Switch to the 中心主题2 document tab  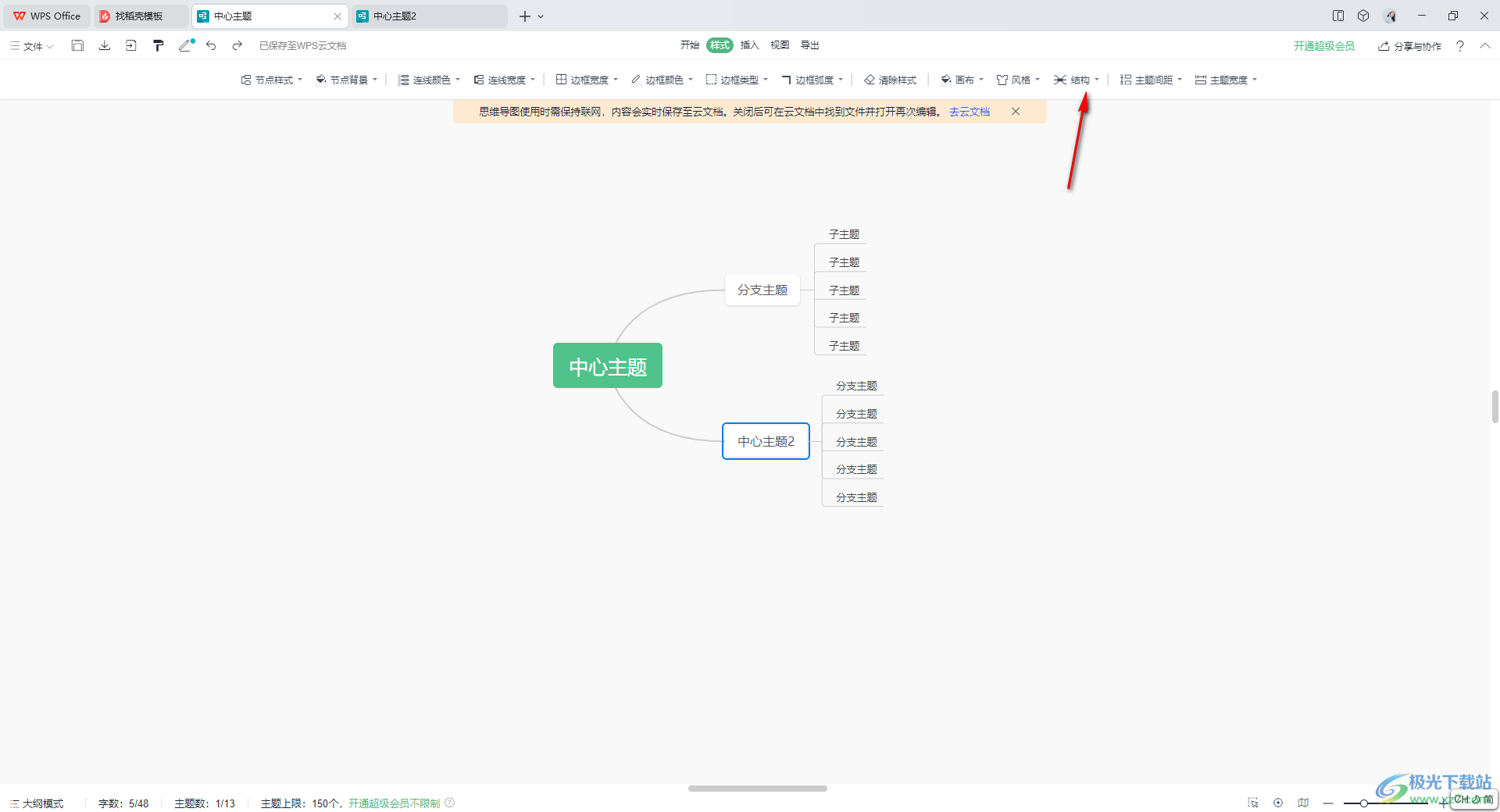coord(430,16)
